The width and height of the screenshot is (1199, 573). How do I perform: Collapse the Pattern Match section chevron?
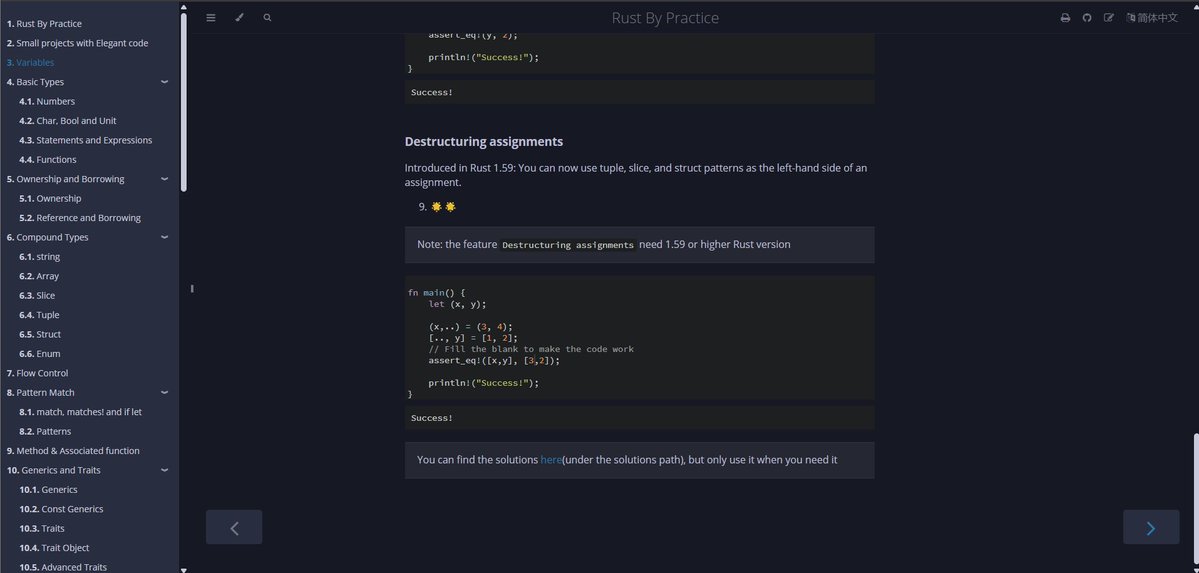point(164,392)
